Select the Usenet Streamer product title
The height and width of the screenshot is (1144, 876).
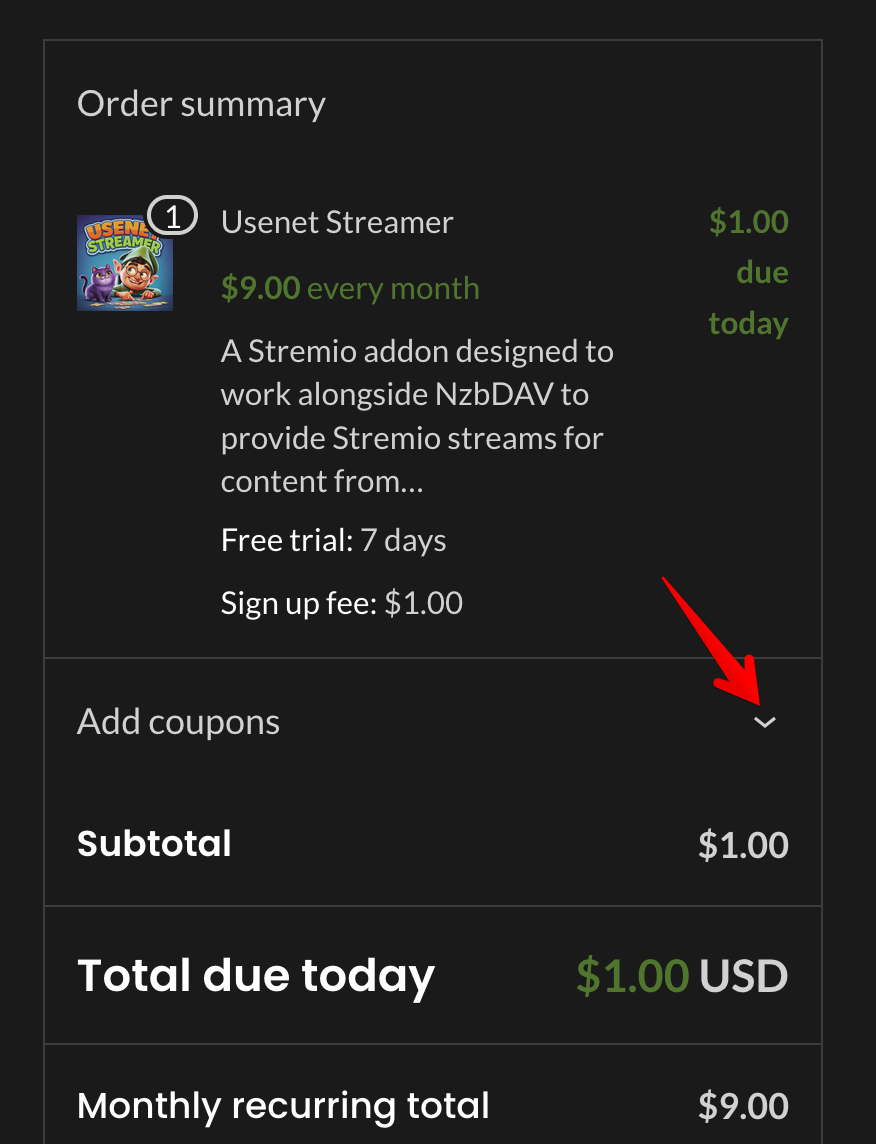point(336,222)
